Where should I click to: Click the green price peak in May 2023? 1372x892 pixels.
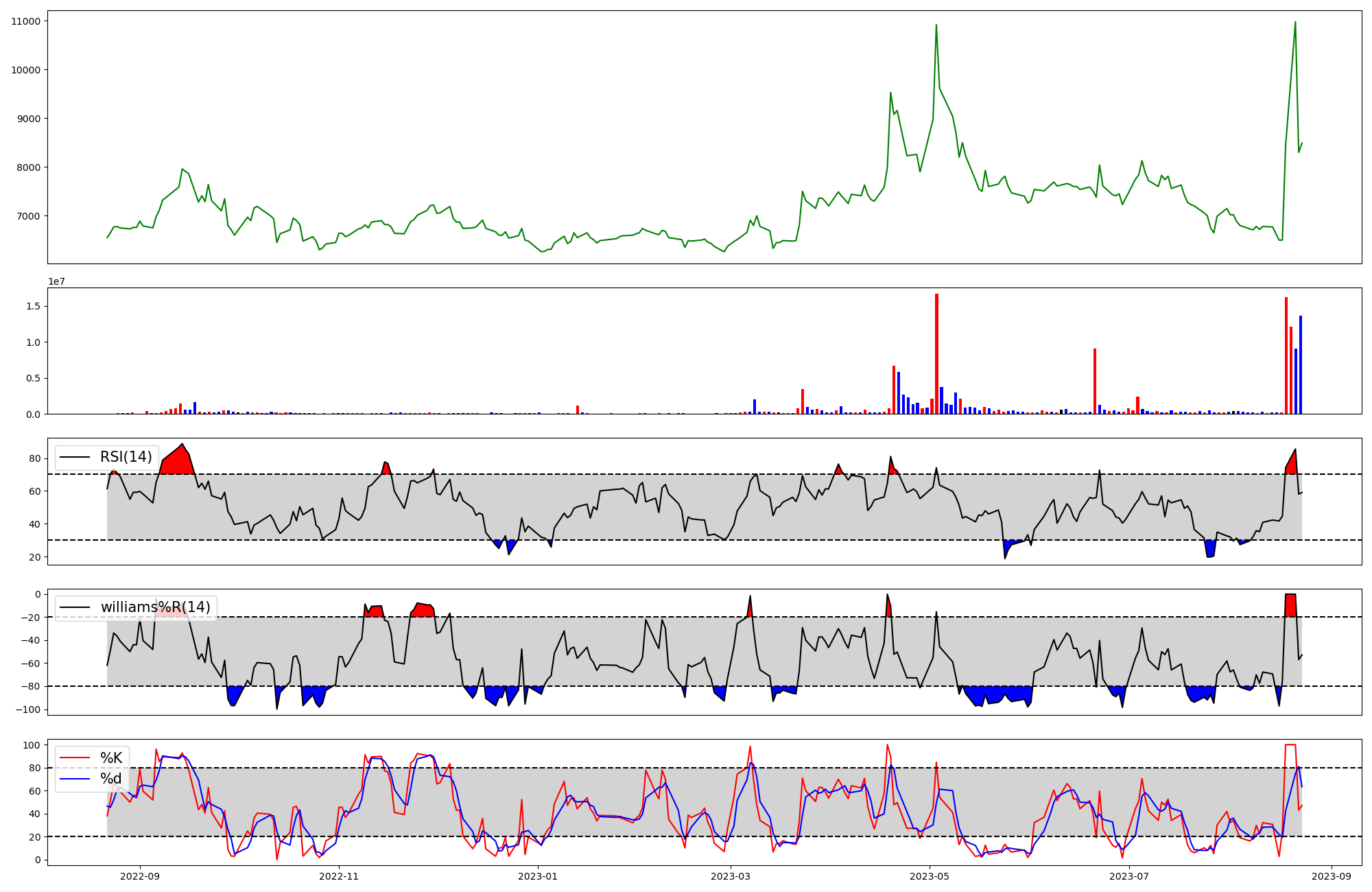click(936, 27)
